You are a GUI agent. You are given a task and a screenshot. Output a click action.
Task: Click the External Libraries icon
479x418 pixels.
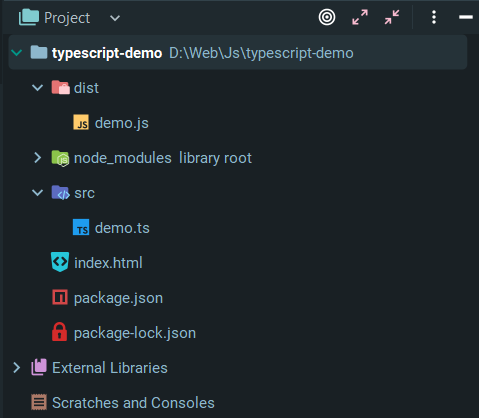tap(39, 367)
